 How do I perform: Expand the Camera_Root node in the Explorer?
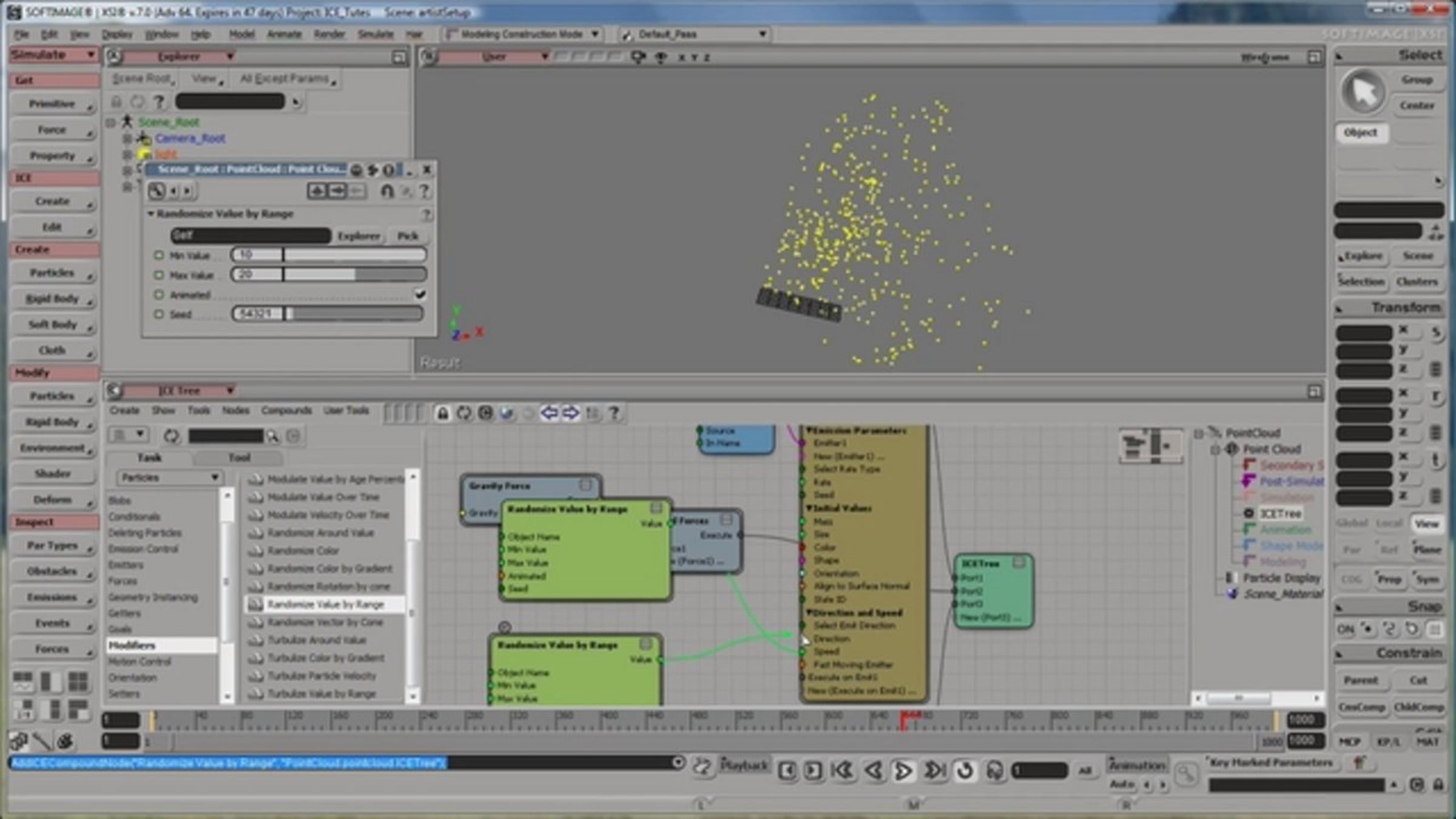127,138
